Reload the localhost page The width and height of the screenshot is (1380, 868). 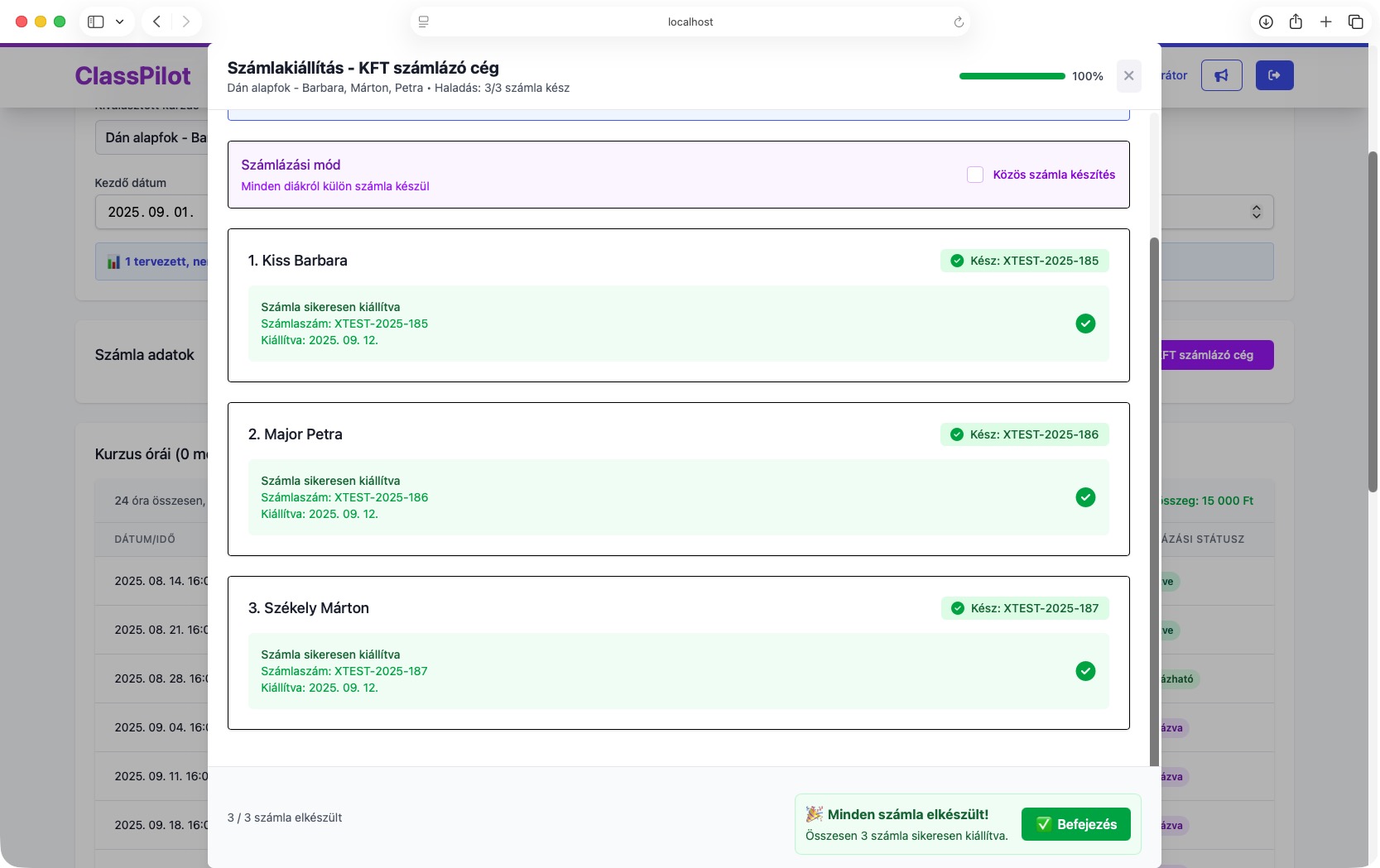click(x=959, y=22)
